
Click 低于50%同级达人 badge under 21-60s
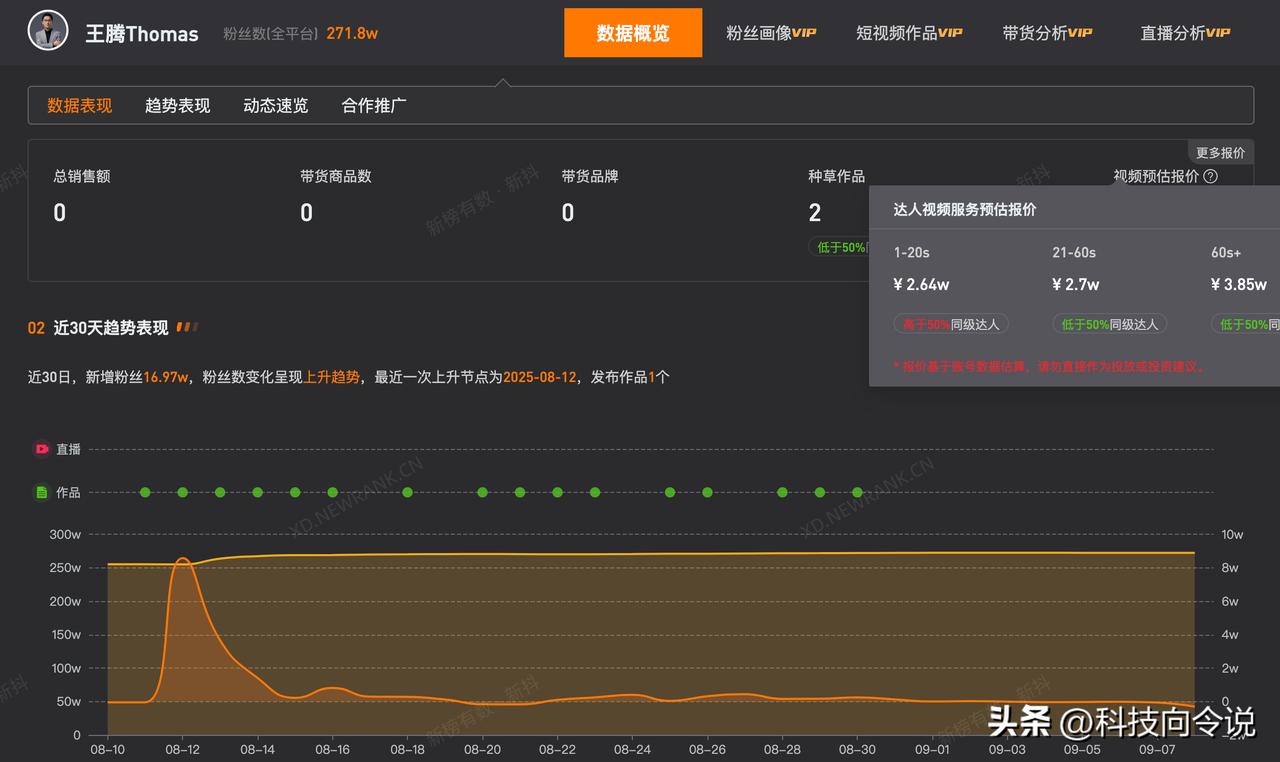[1109, 324]
